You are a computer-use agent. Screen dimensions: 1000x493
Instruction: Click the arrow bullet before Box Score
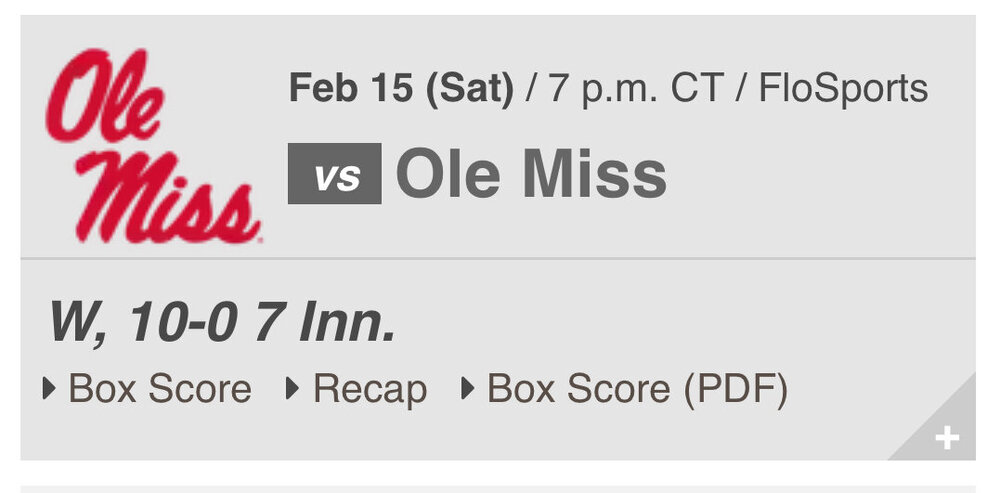click(x=49, y=388)
